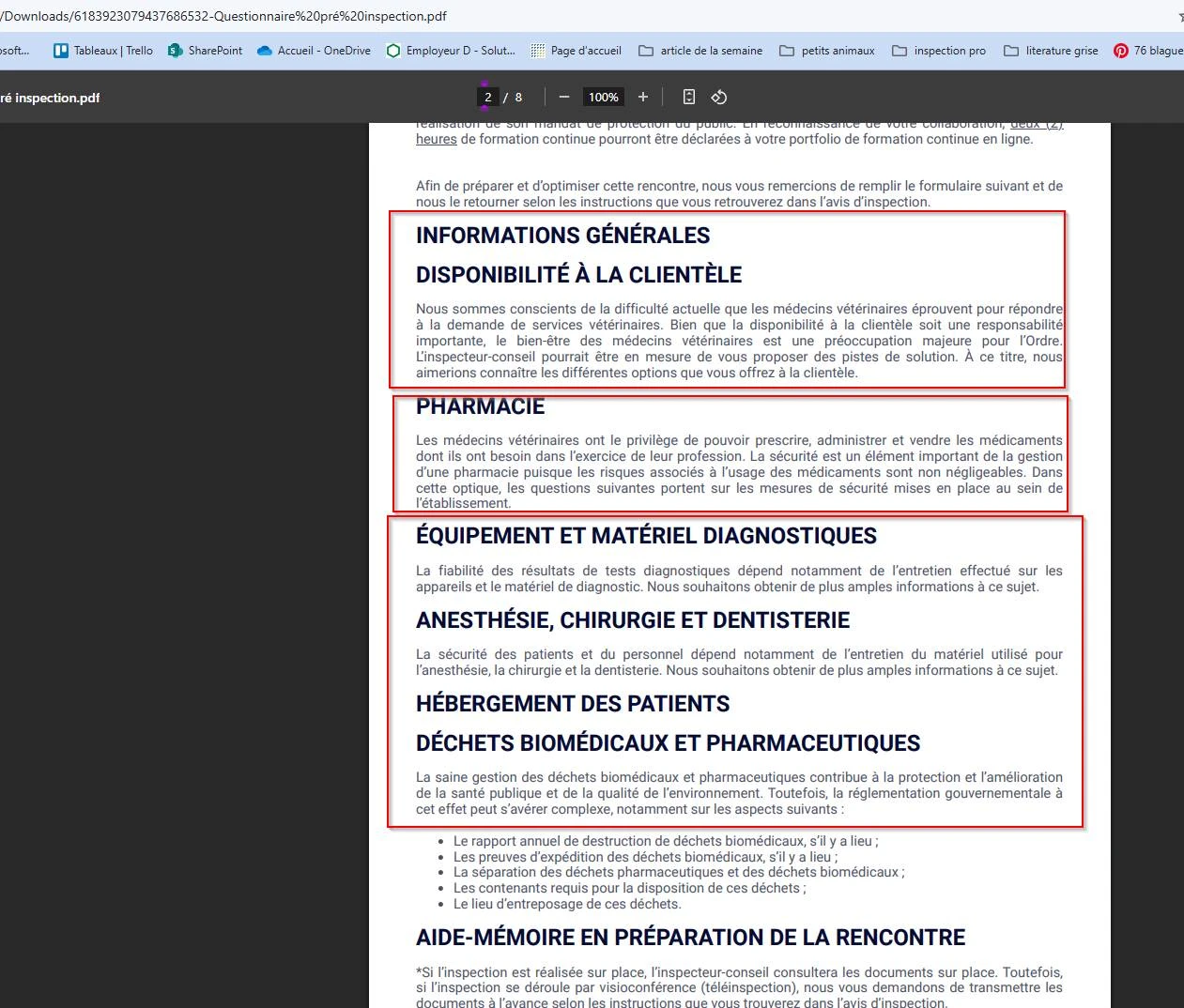This screenshot has height=1008, width=1184.
Task: Follow the deux (2) heures hyperlink in the document
Action: (x=436, y=138)
